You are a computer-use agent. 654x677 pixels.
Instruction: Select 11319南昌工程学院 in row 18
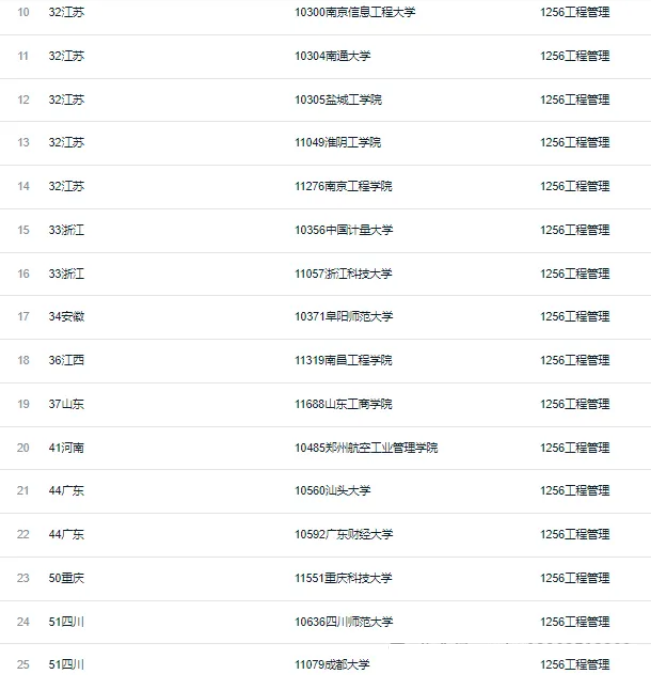(x=343, y=360)
